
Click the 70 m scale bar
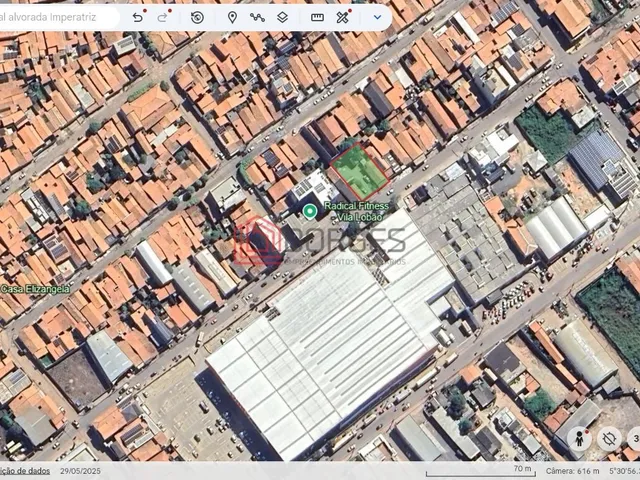point(481,471)
